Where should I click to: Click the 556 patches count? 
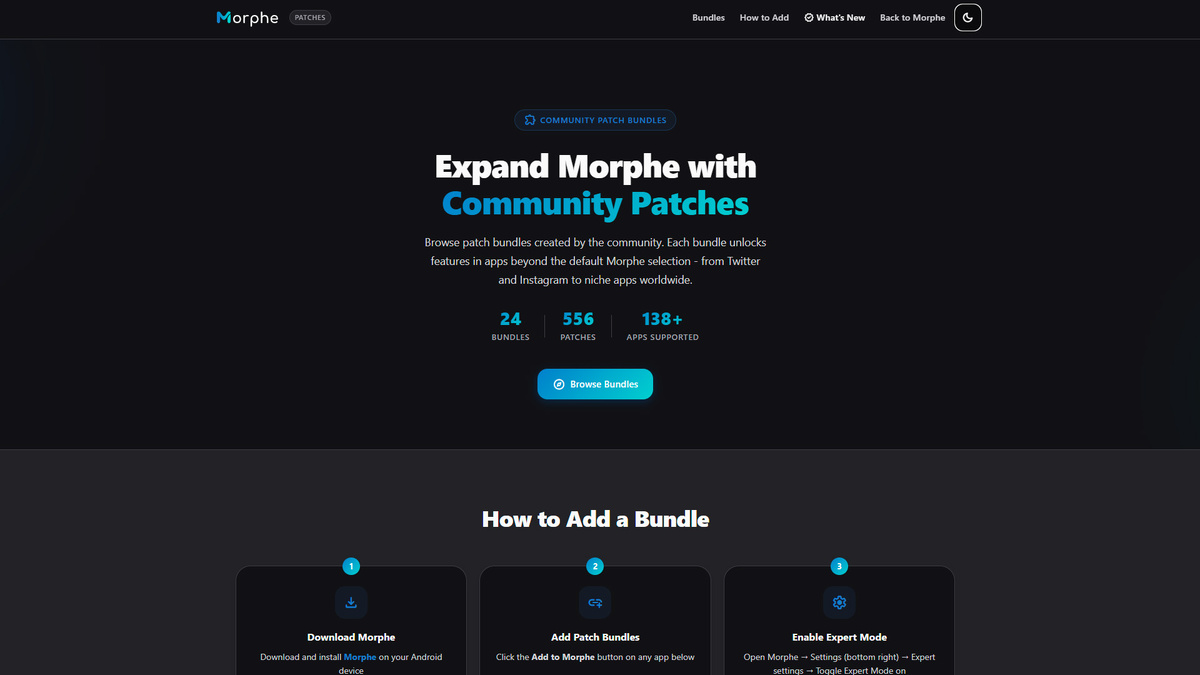(578, 319)
